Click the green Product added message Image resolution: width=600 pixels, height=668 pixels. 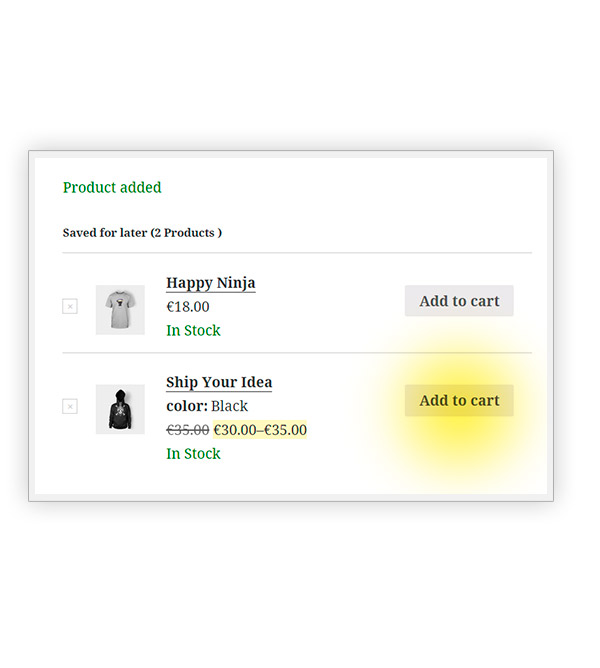coord(112,187)
